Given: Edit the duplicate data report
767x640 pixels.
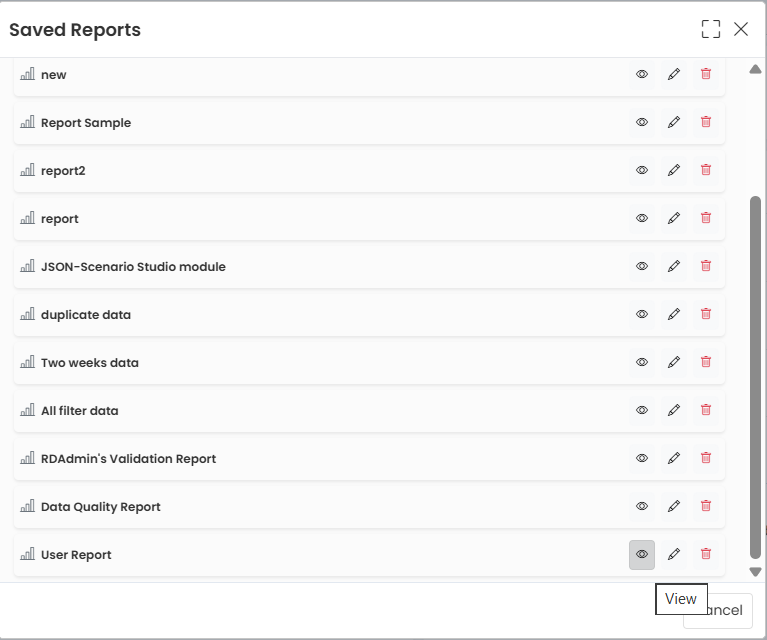Looking at the screenshot, I should coord(674,314).
